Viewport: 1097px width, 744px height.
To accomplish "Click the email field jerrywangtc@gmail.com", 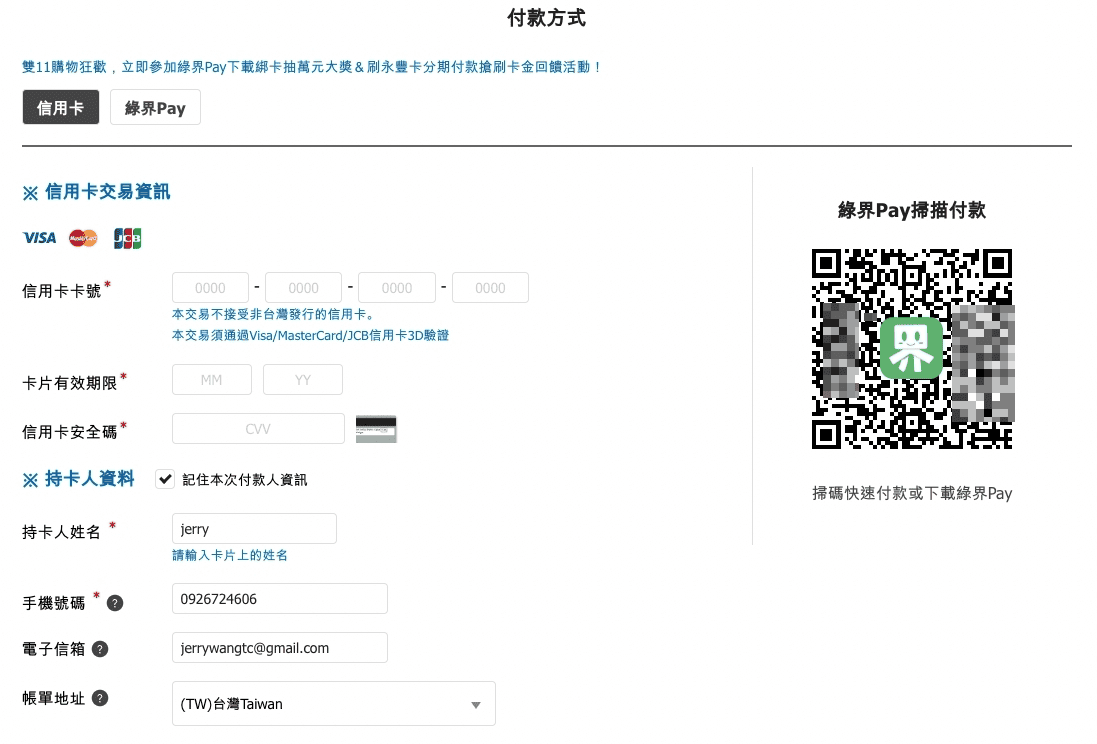I will click(x=280, y=647).
